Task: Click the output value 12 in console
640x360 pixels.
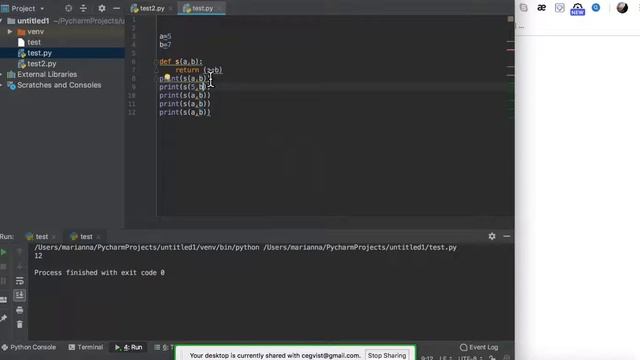Action: tap(38, 256)
